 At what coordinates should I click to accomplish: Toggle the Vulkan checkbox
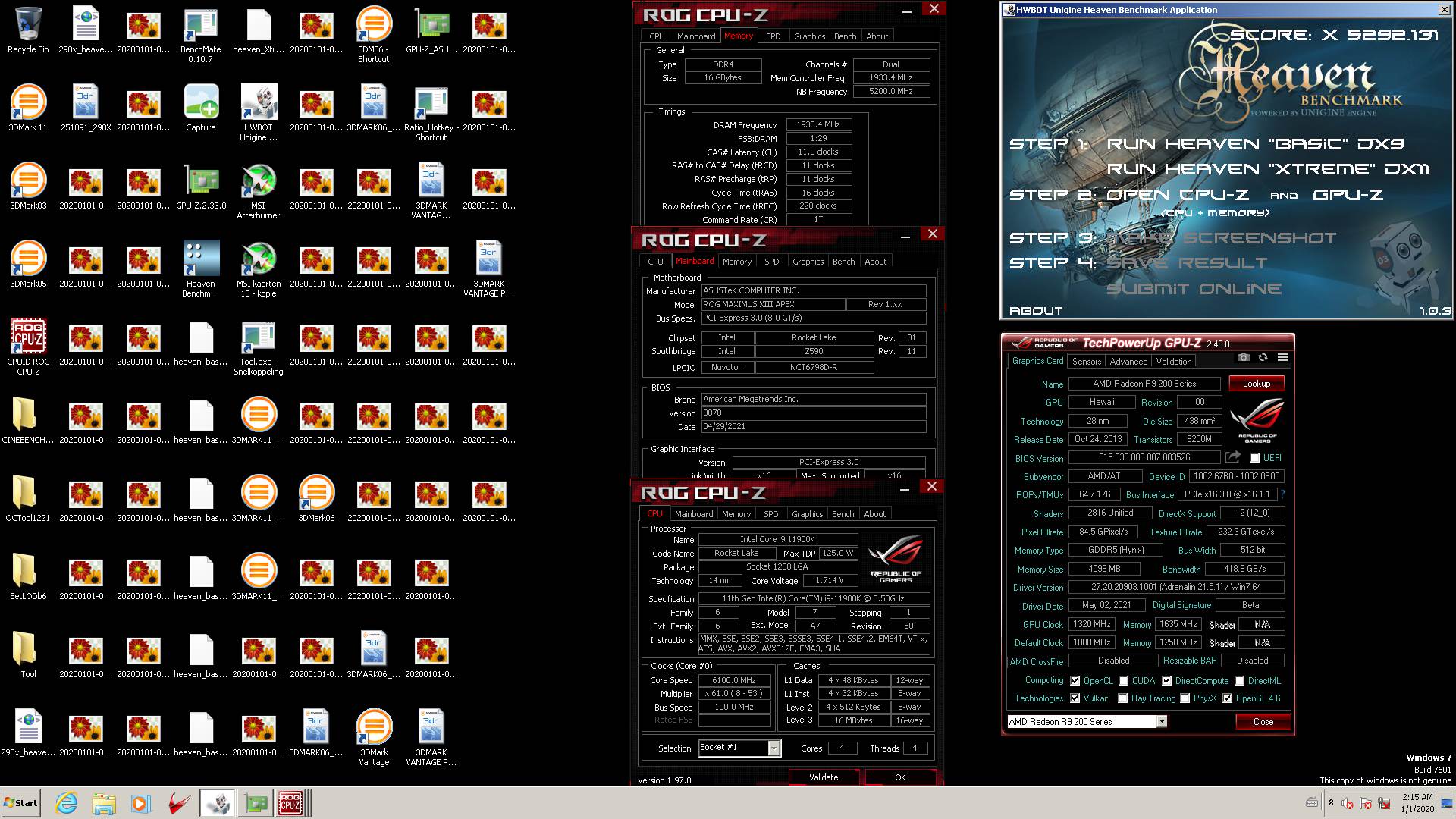(x=1075, y=698)
